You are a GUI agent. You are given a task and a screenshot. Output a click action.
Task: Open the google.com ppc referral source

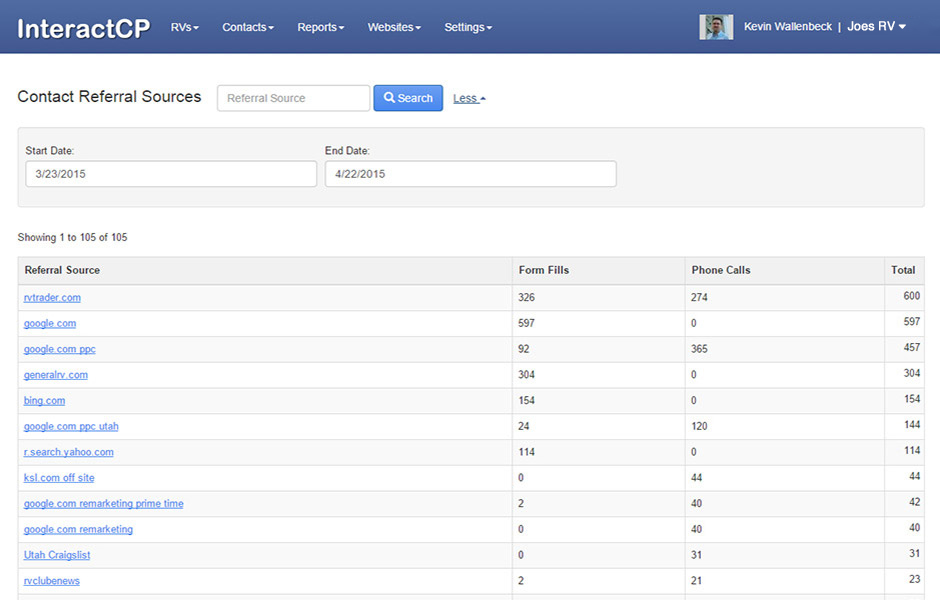[x=59, y=349]
